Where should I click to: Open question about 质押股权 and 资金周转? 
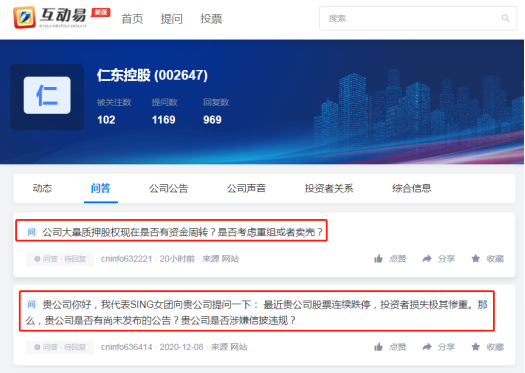[x=182, y=232]
